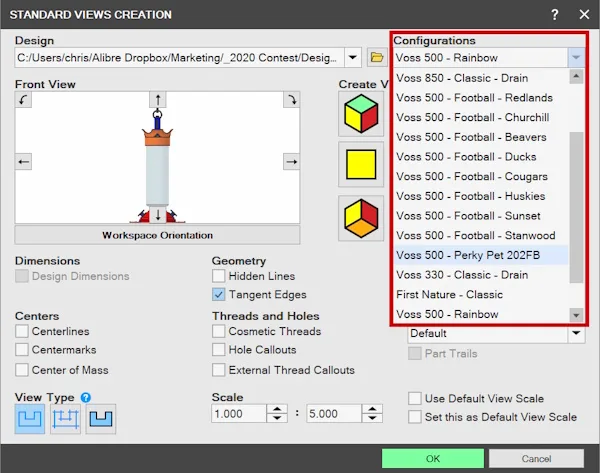
Task: Click the configurations list scrollbar thumb
Action: (x=576, y=207)
